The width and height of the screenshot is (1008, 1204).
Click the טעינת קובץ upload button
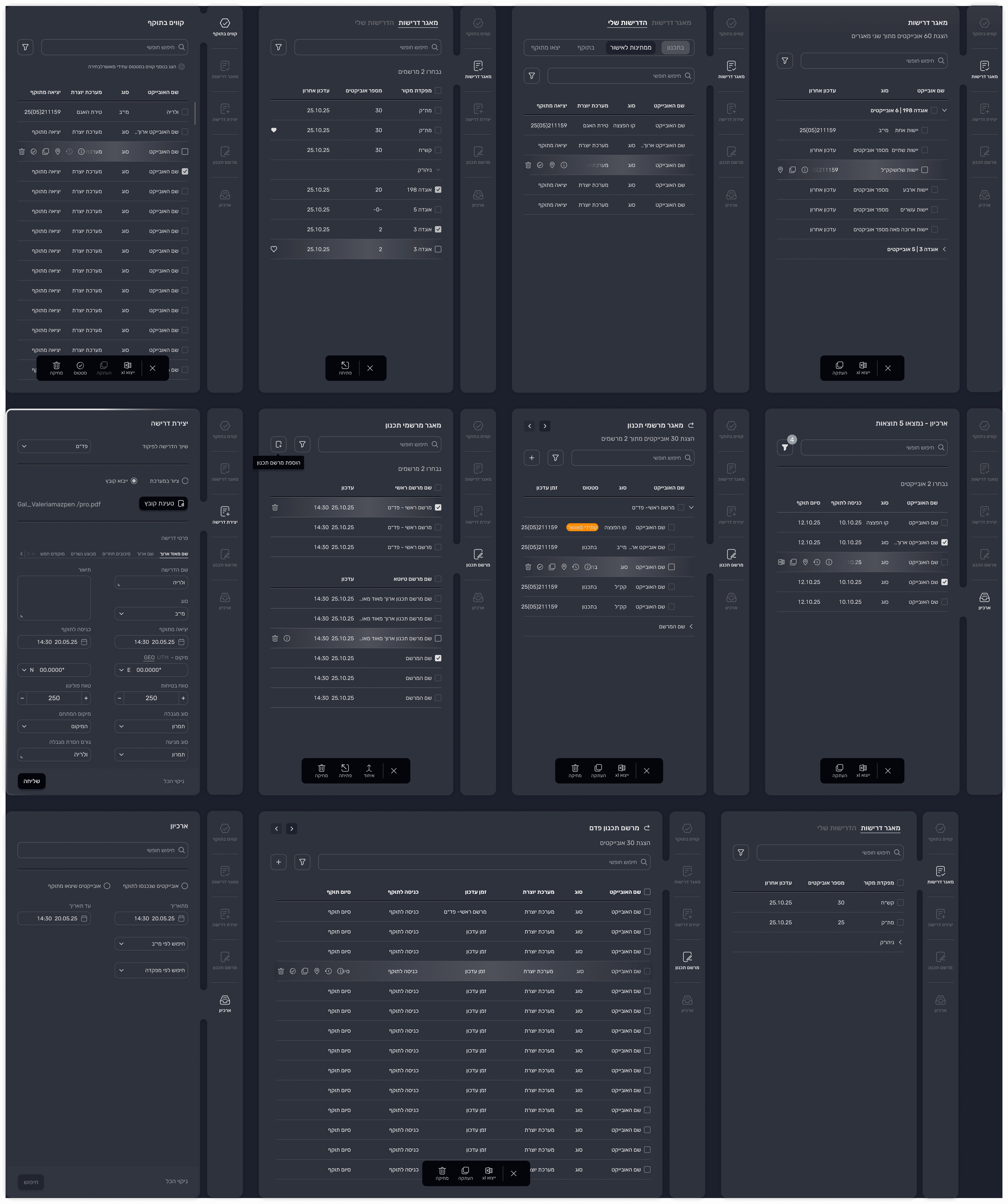pos(164,503)
